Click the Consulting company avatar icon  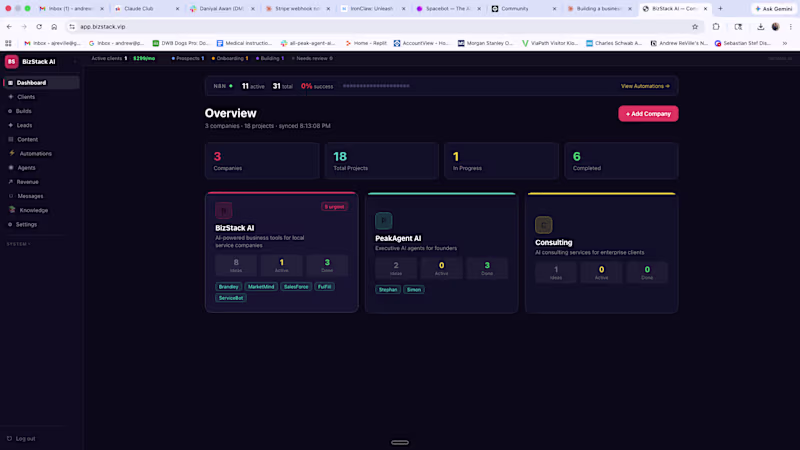click(x=543, y=225)
